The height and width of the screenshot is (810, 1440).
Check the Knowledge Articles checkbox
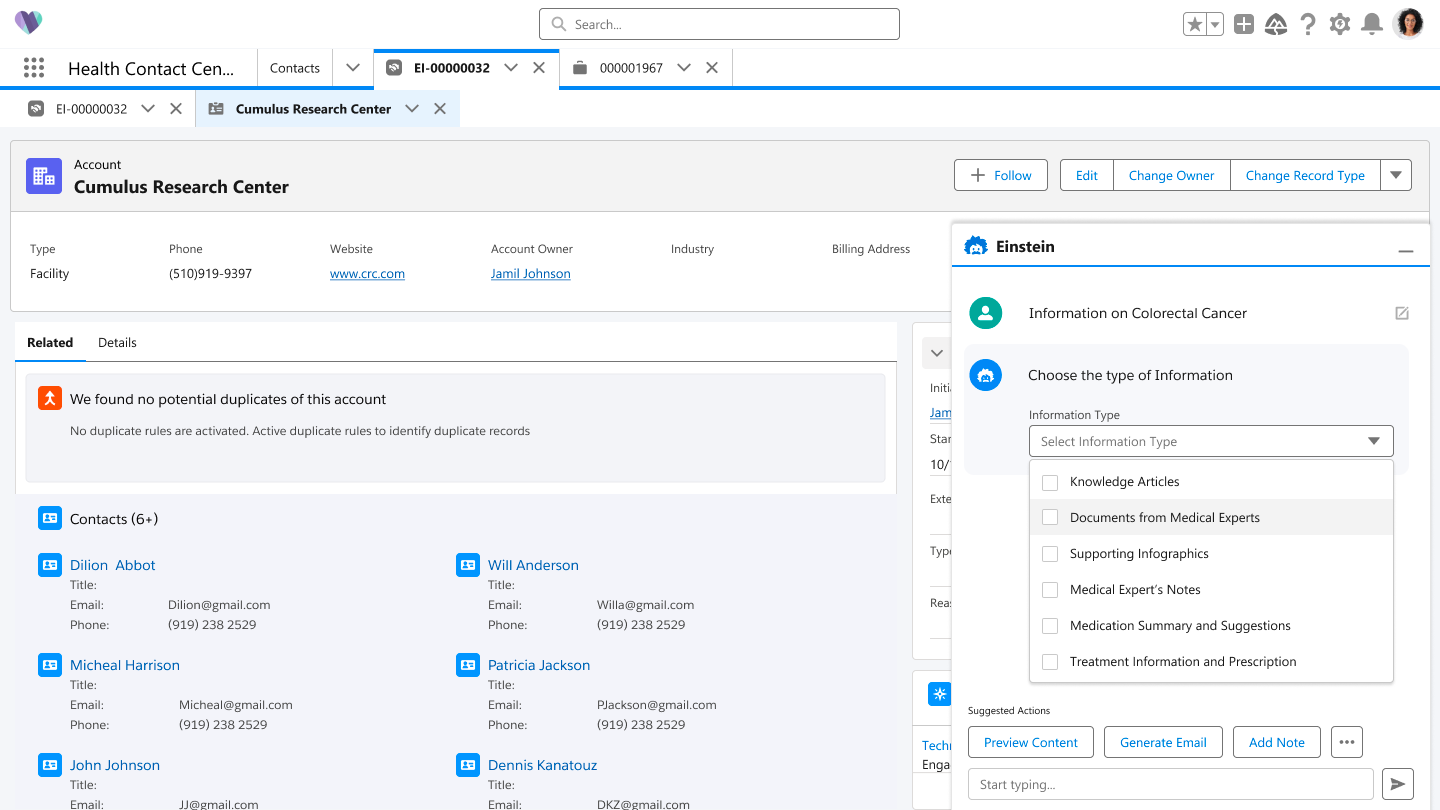point(1050,482)
